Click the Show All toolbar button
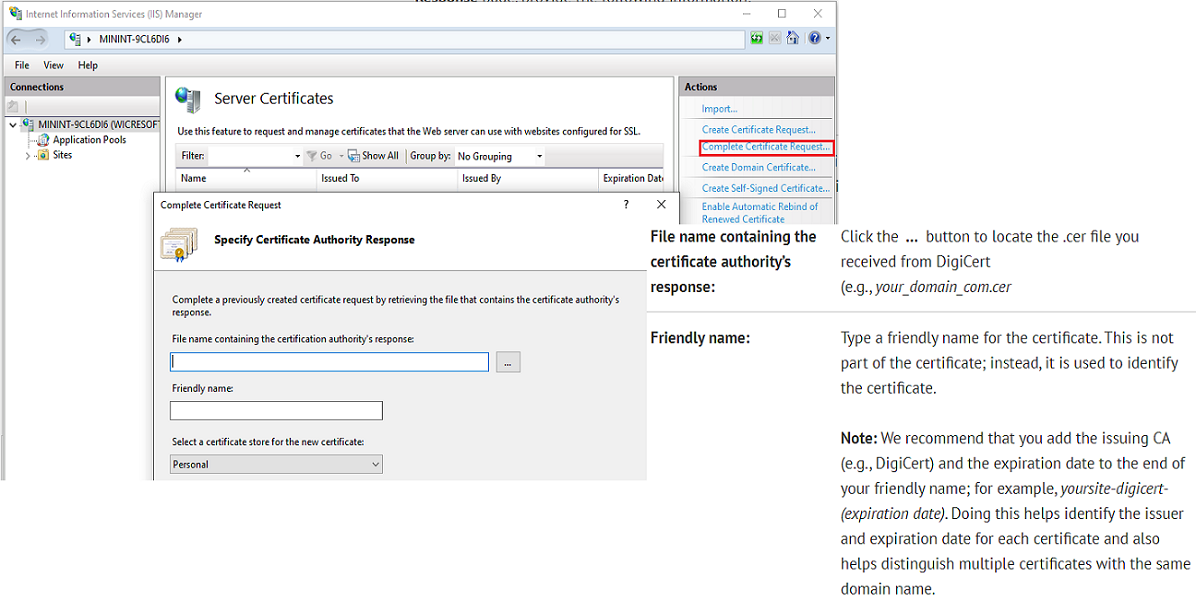 click(x=374, y=156)
